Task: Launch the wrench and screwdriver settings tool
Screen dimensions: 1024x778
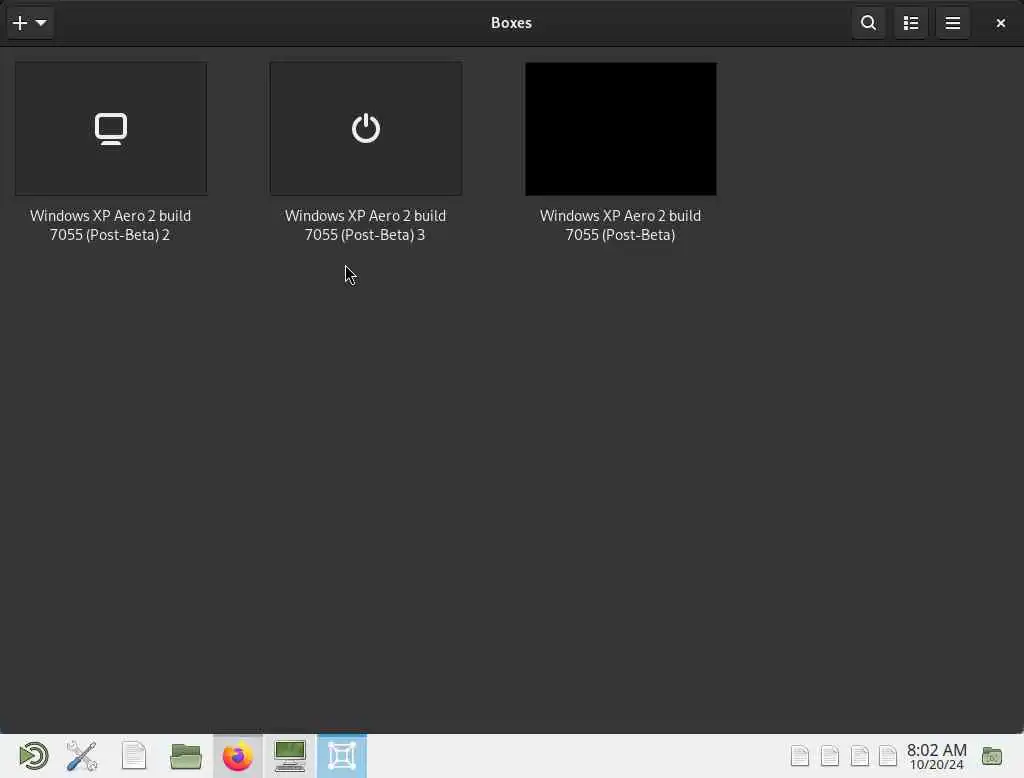Action: (x=82, y=756)
